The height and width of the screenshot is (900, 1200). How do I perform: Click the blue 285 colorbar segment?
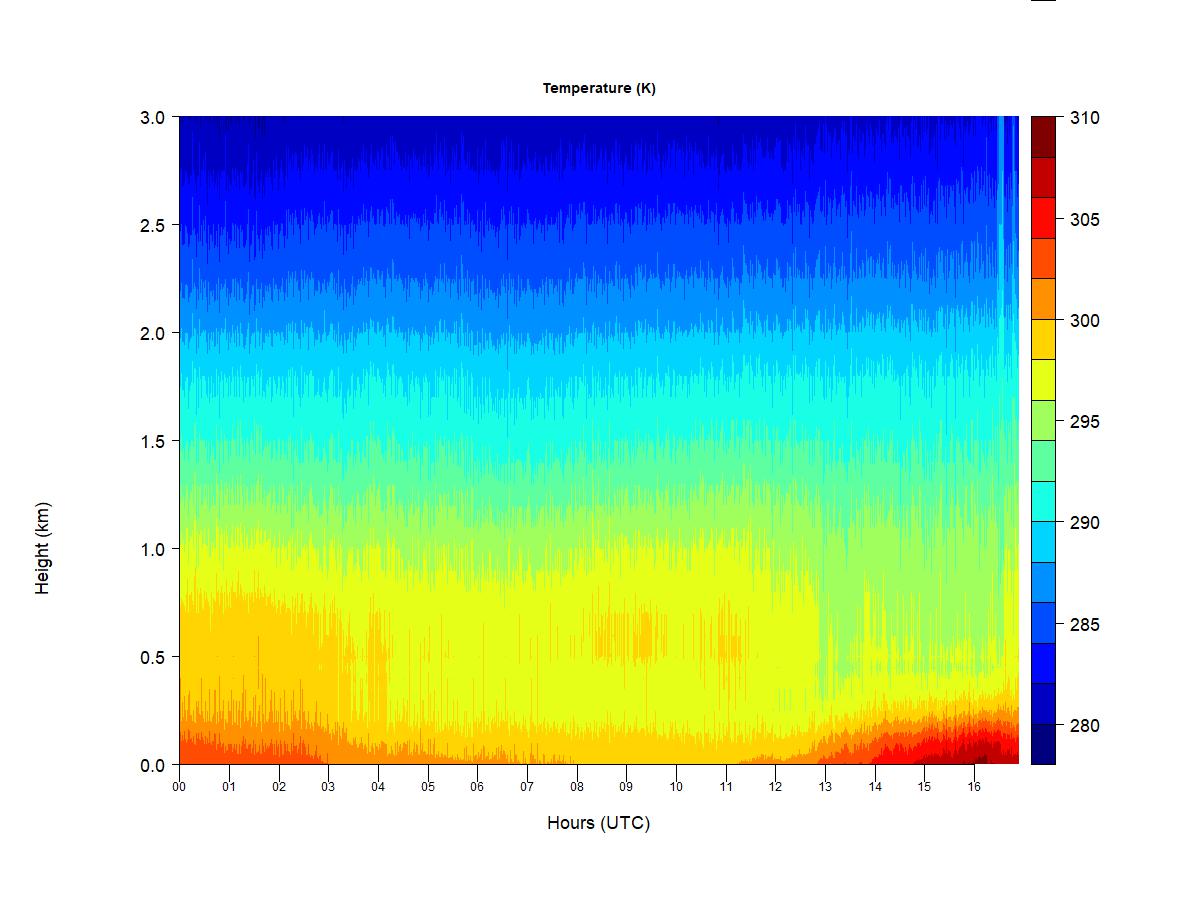1043,622
